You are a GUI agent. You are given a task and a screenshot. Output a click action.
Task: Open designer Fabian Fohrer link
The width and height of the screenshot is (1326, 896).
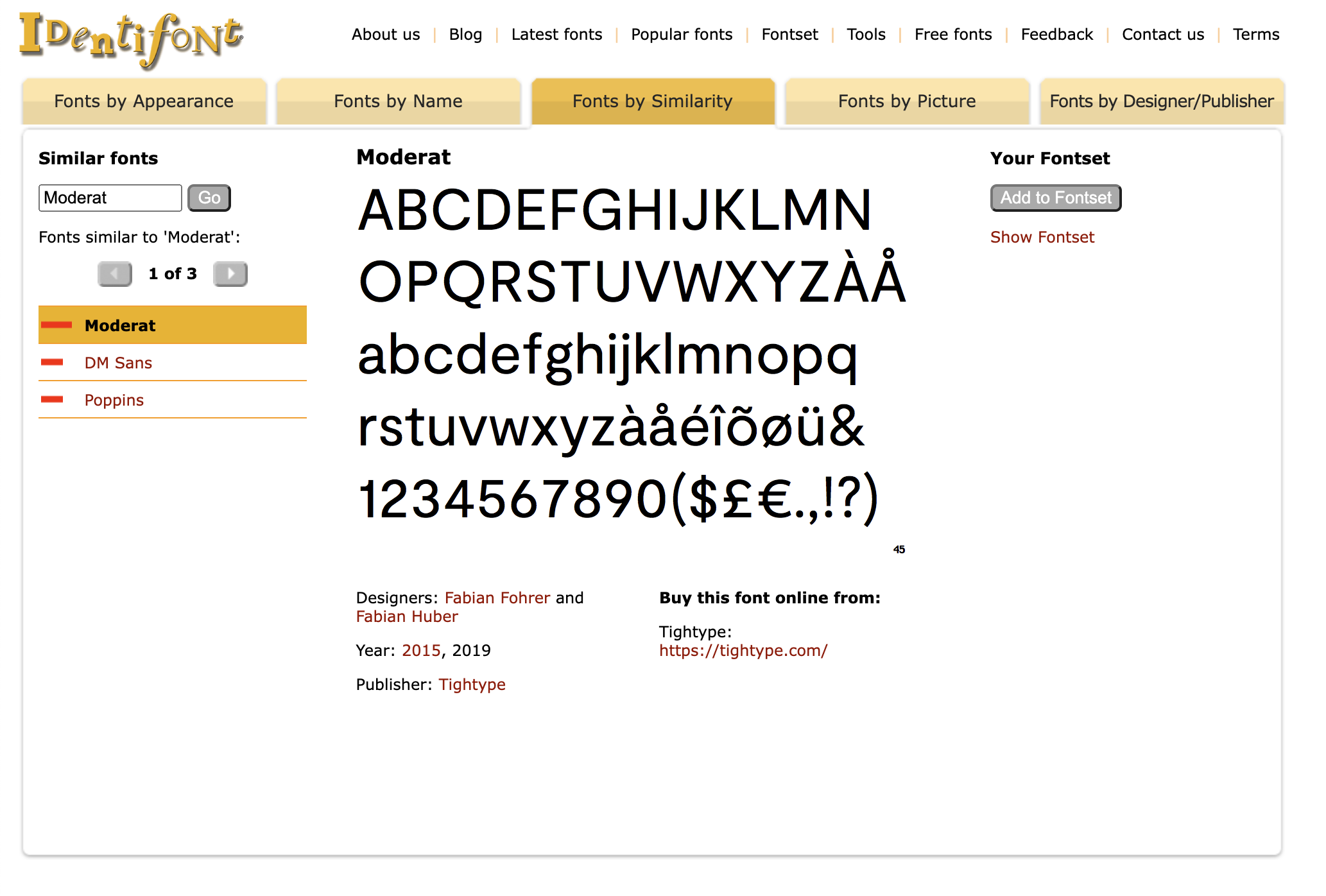pyautogui.click(x=497, y=598)
